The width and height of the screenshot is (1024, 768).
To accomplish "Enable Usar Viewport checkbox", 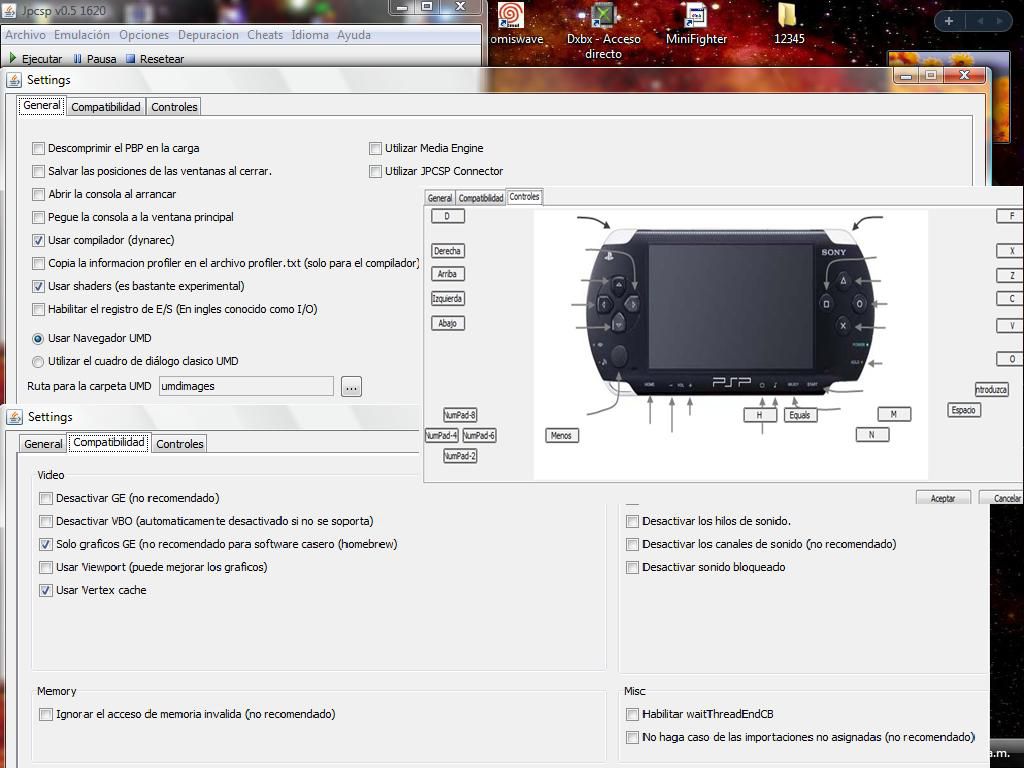I will 46,567.
